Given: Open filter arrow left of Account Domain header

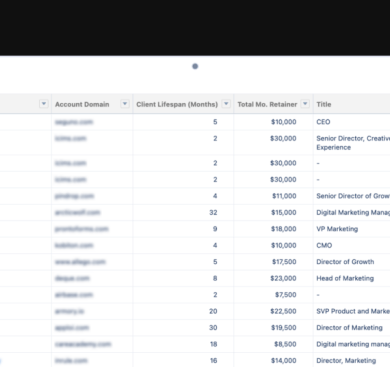Looking at the screenshot, I should point(44,104).
